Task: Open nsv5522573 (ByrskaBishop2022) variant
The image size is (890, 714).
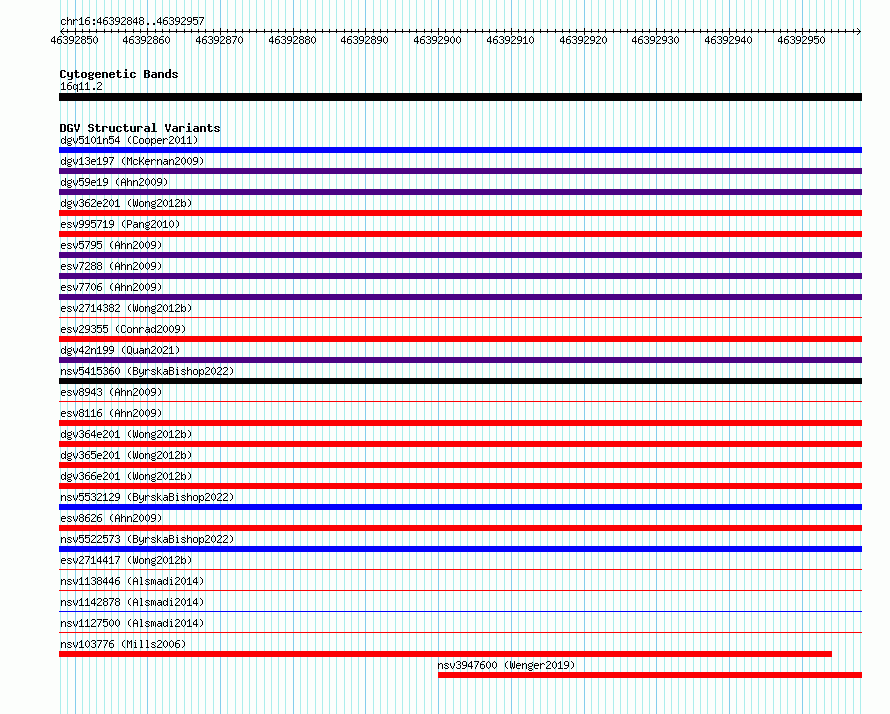Action: point(147,539)
